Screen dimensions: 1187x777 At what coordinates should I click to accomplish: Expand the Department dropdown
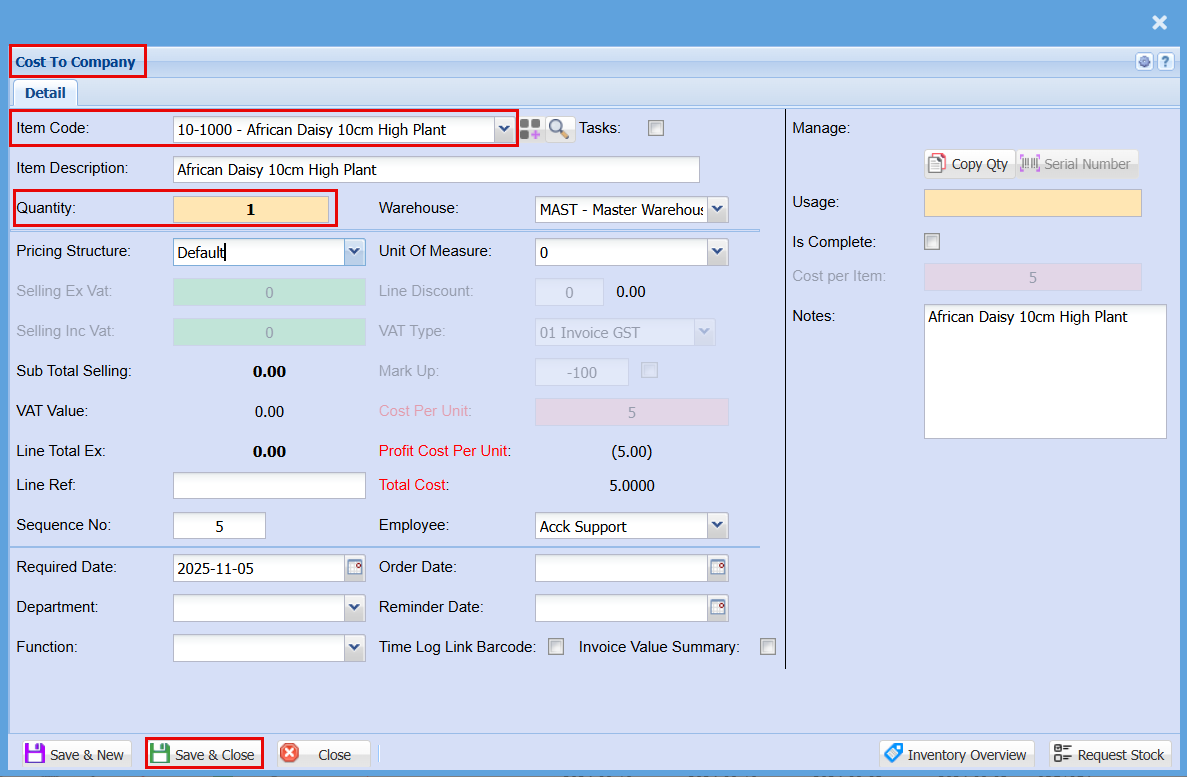click(x=354, y=608)
